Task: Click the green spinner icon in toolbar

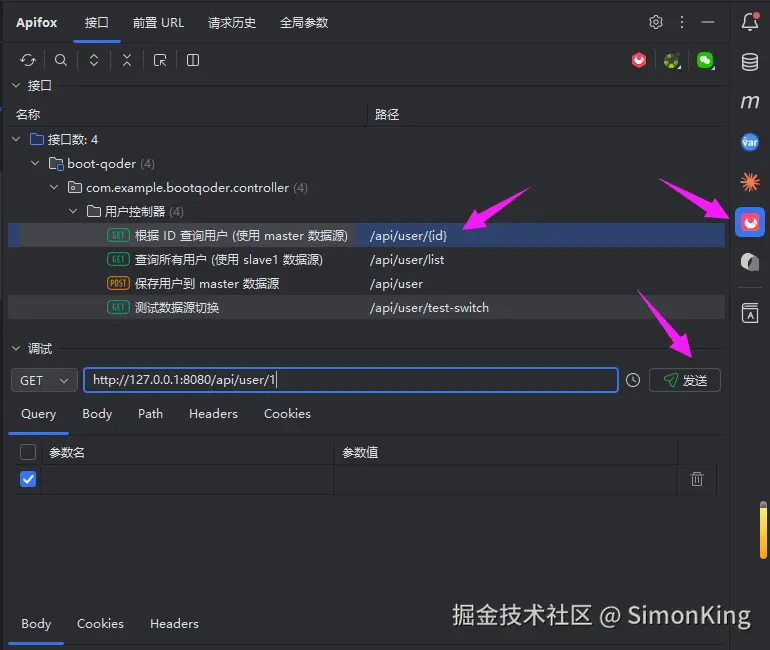Action: pos(672,61)
